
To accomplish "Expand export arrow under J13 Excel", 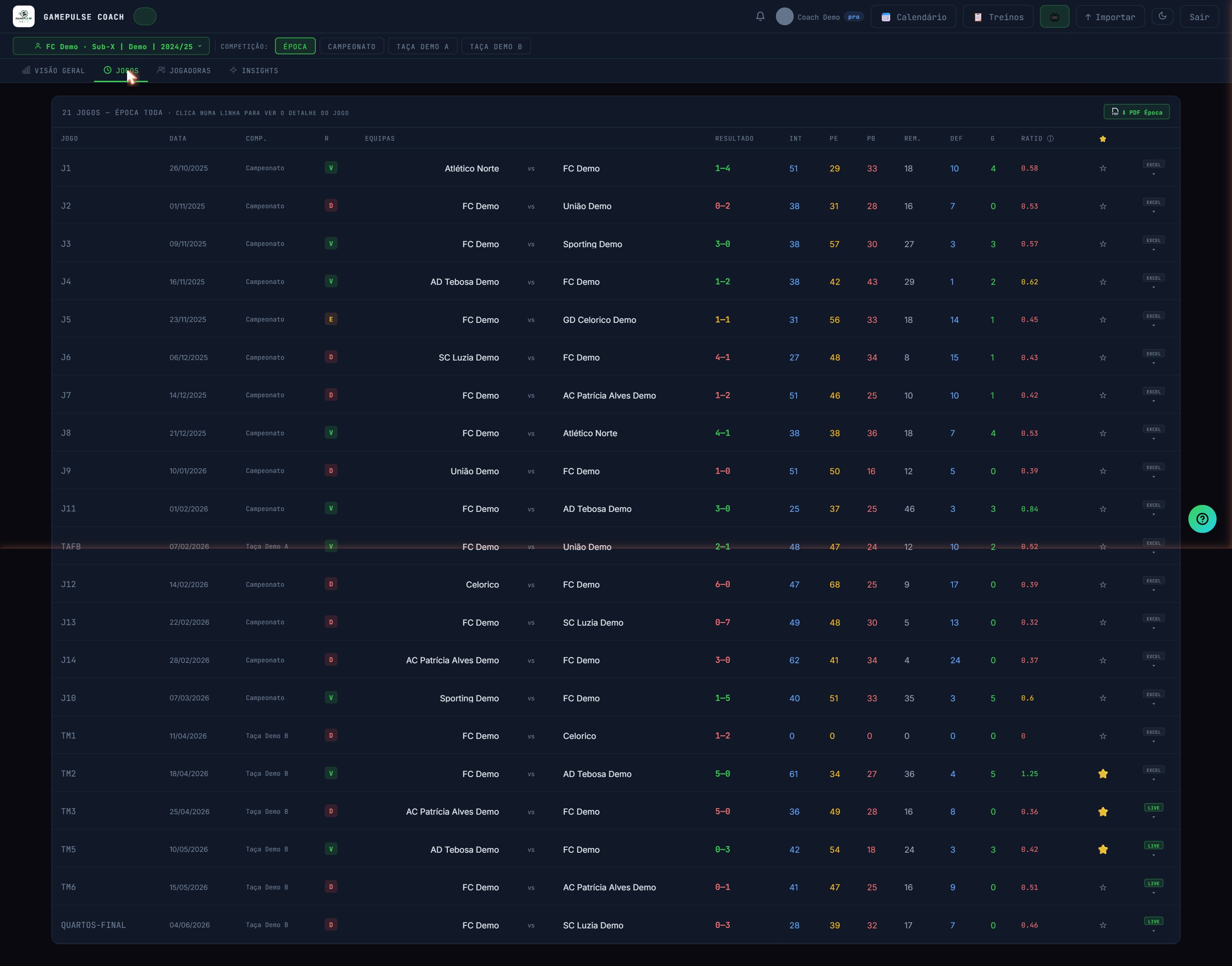I will 1153,628.
